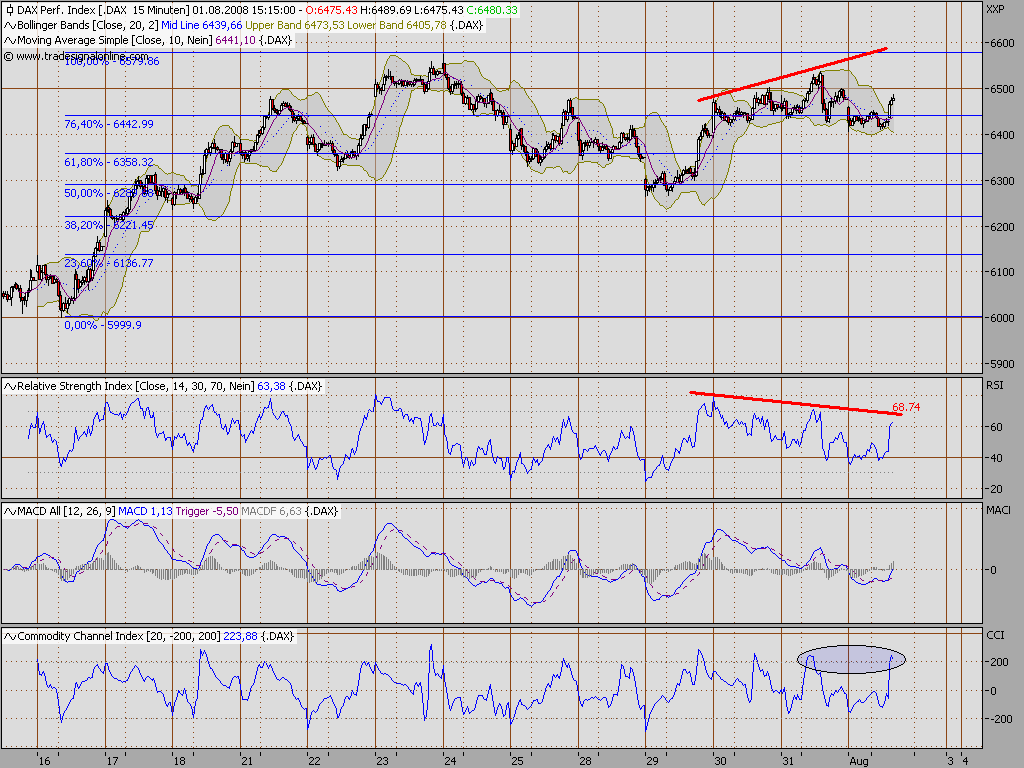Click the CCI axis panel label
Viewport: 1024px width, 768px height.
click(995, 635)
